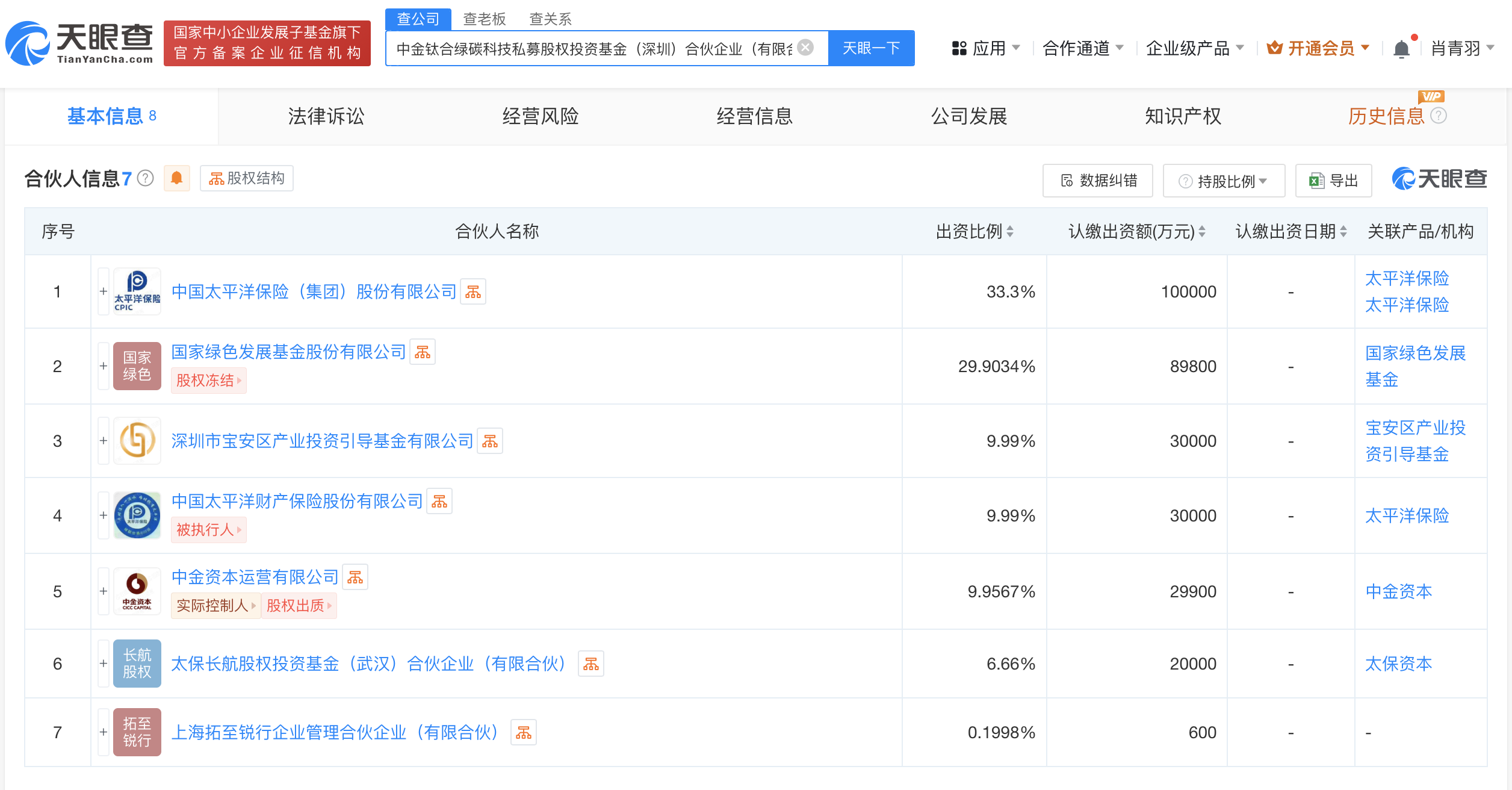
Task: Click the 天眼查 logo in the header
Action: point(78,42)
